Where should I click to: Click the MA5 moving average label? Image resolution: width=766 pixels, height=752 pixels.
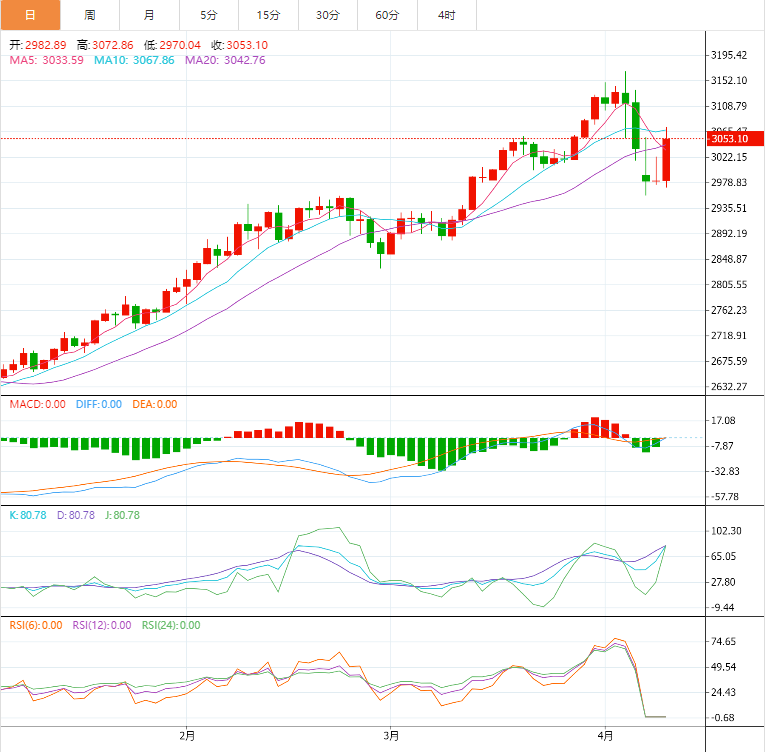pos(46,60)
